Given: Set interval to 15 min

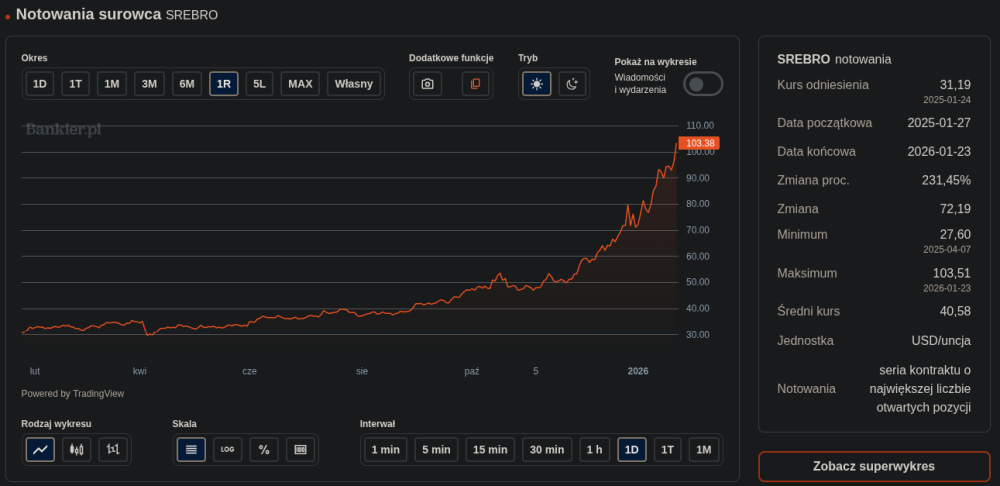Looking at the screenshot, I should point(490,450).
